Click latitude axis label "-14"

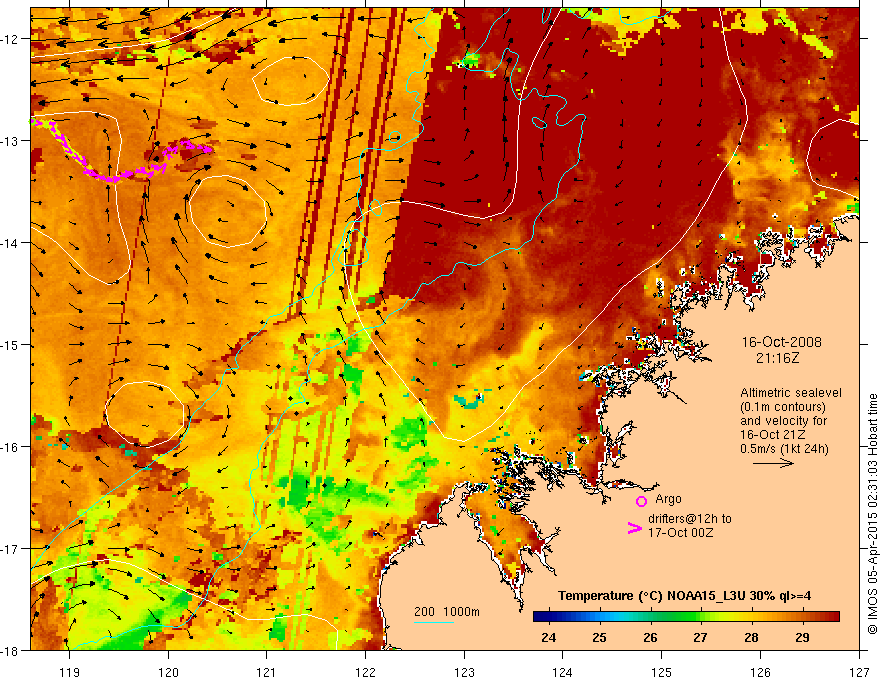point(11,243)
